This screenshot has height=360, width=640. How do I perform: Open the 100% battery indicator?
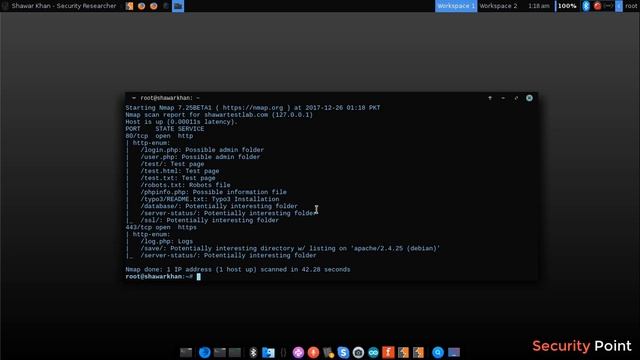pyautogui.click(x=567, y=6)
